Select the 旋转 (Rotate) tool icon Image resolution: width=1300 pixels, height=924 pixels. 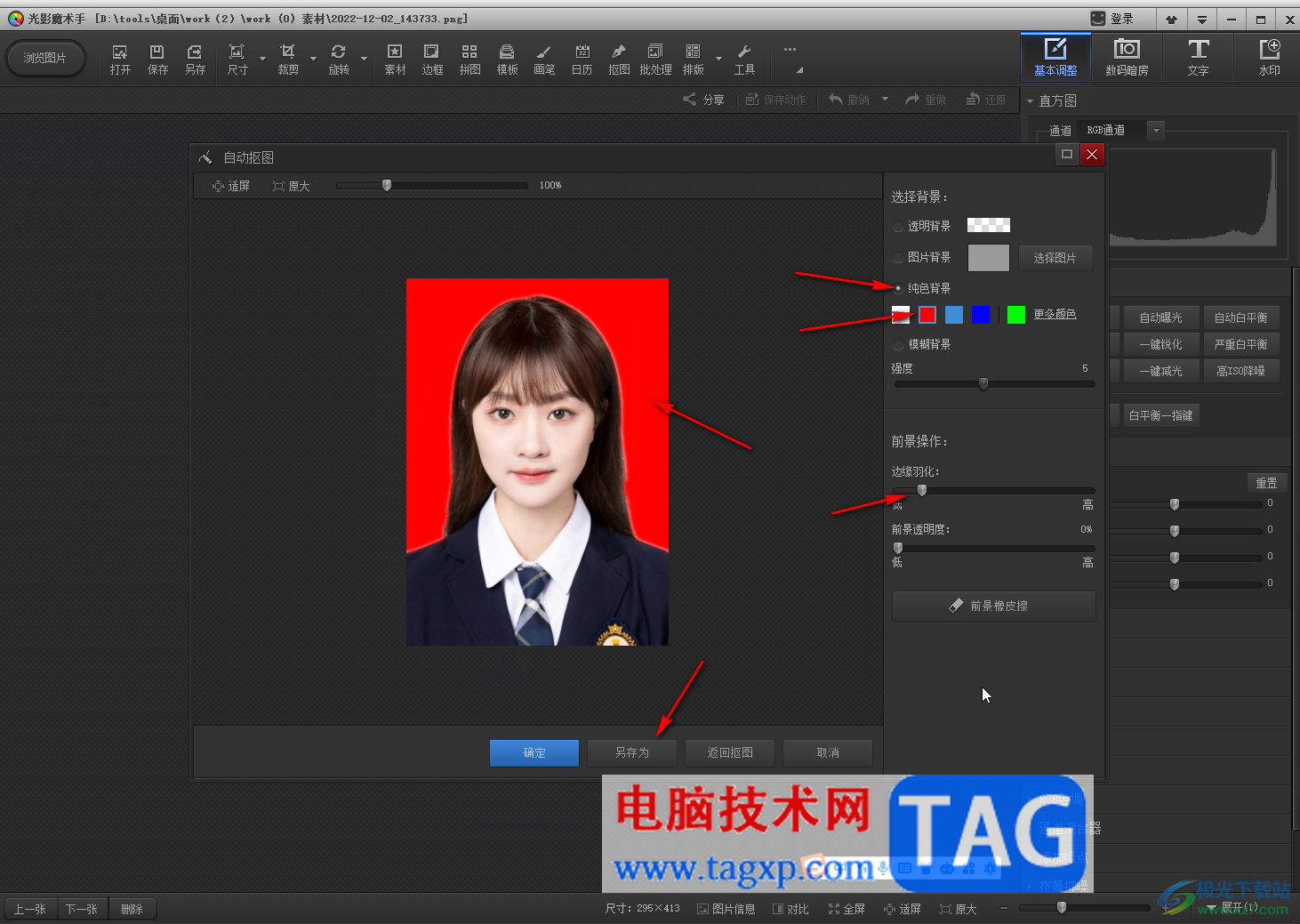click(339, 60)
